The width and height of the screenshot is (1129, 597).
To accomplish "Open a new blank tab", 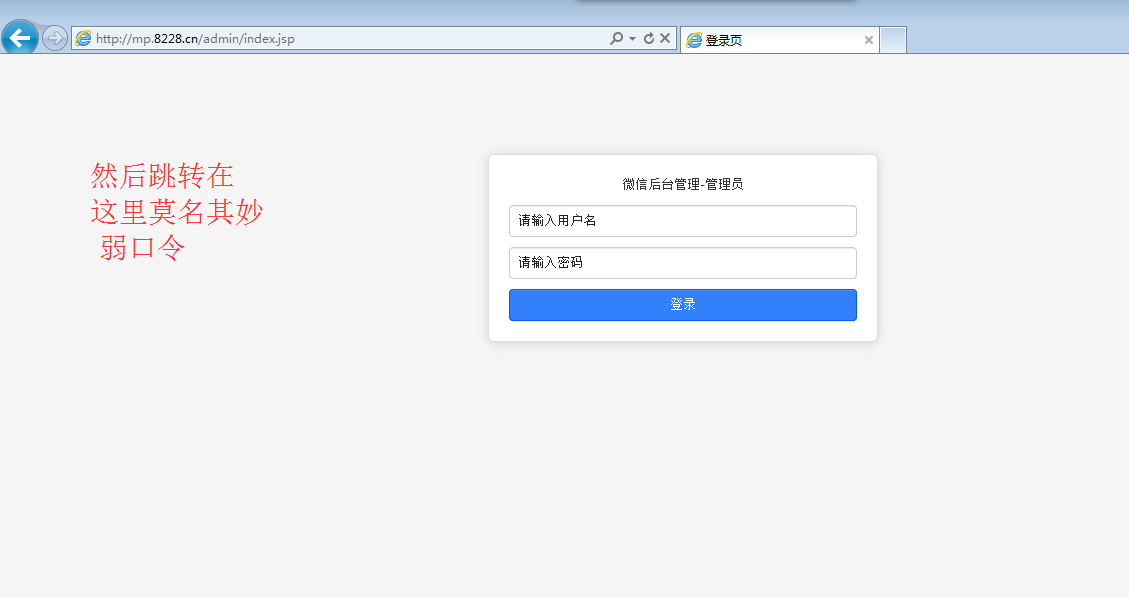I will tap(893, 40).
